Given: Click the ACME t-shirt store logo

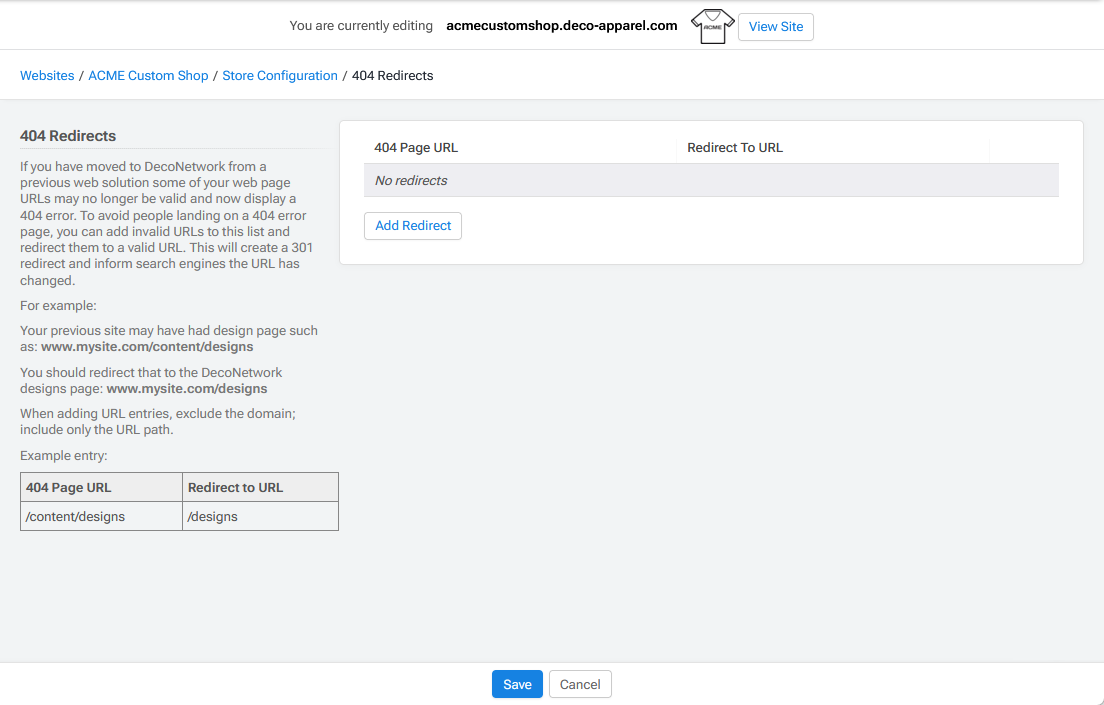Looking at the screenshot, I should pyautogui.click(x=711, y=26).
